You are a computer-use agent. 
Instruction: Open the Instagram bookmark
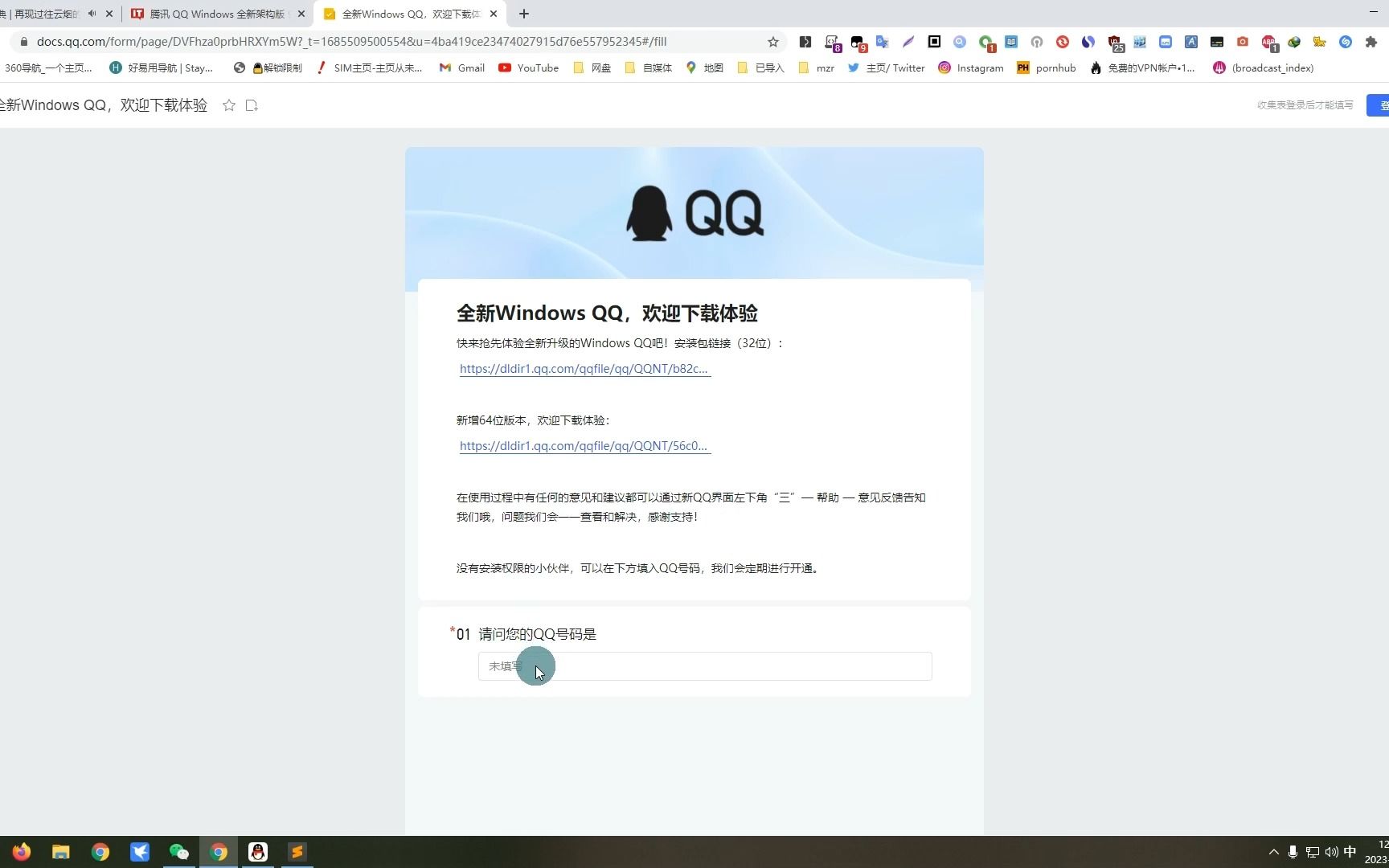970,68
